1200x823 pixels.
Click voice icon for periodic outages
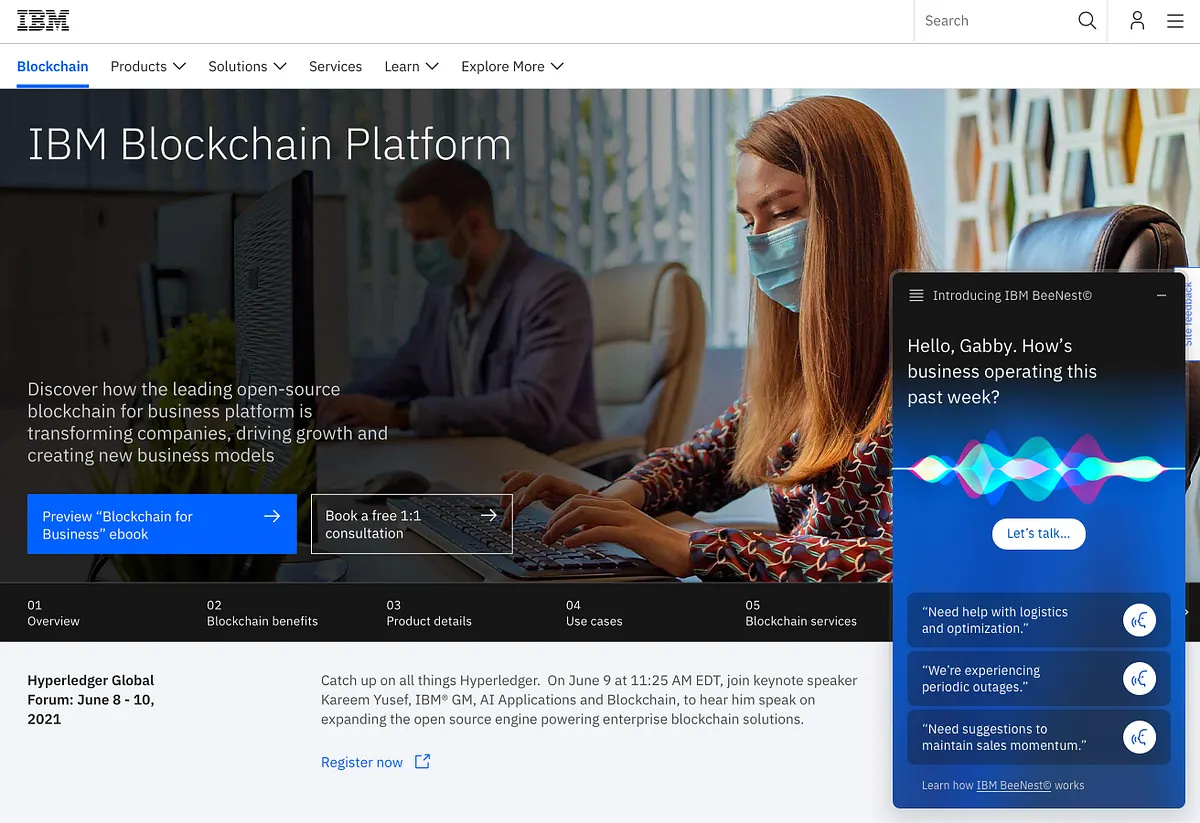(1139, 679)
